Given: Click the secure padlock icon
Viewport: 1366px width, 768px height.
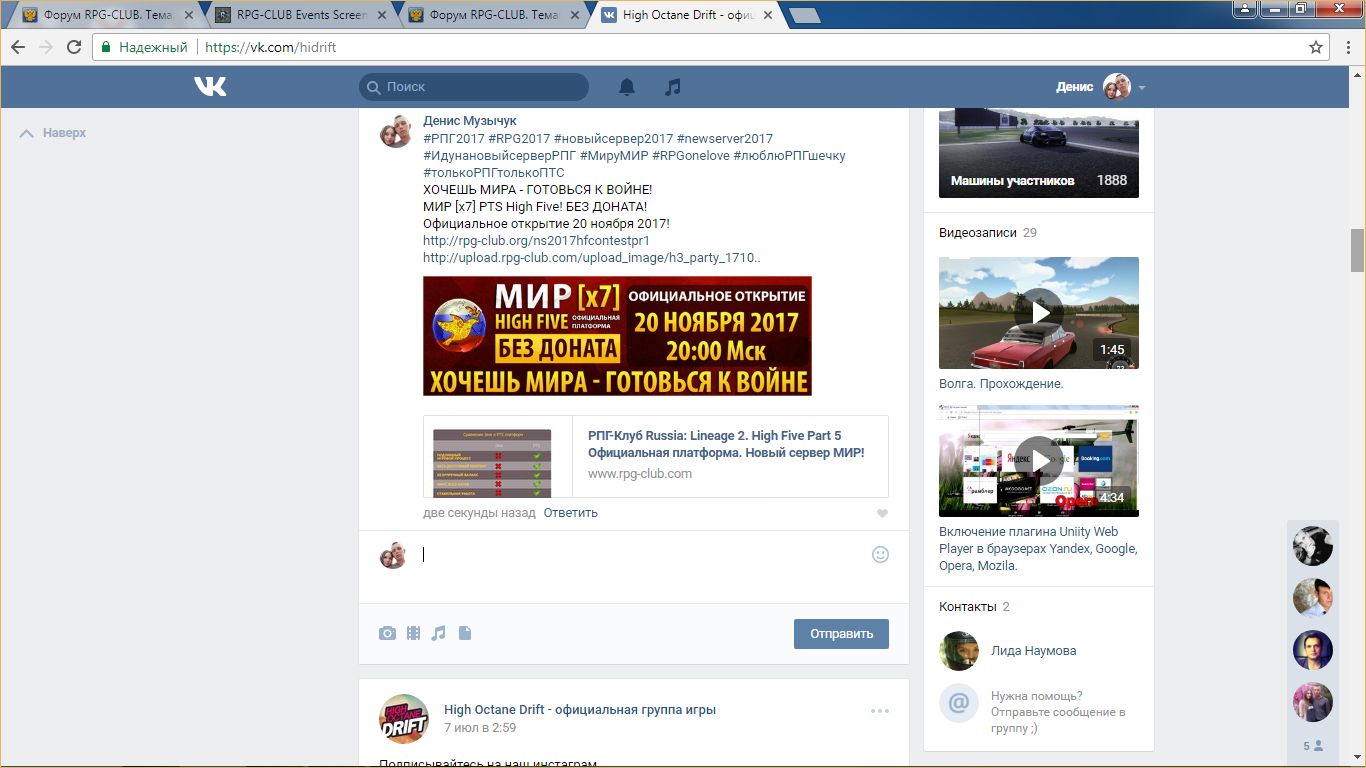Looking at the screenshot, I should point(106,47).
